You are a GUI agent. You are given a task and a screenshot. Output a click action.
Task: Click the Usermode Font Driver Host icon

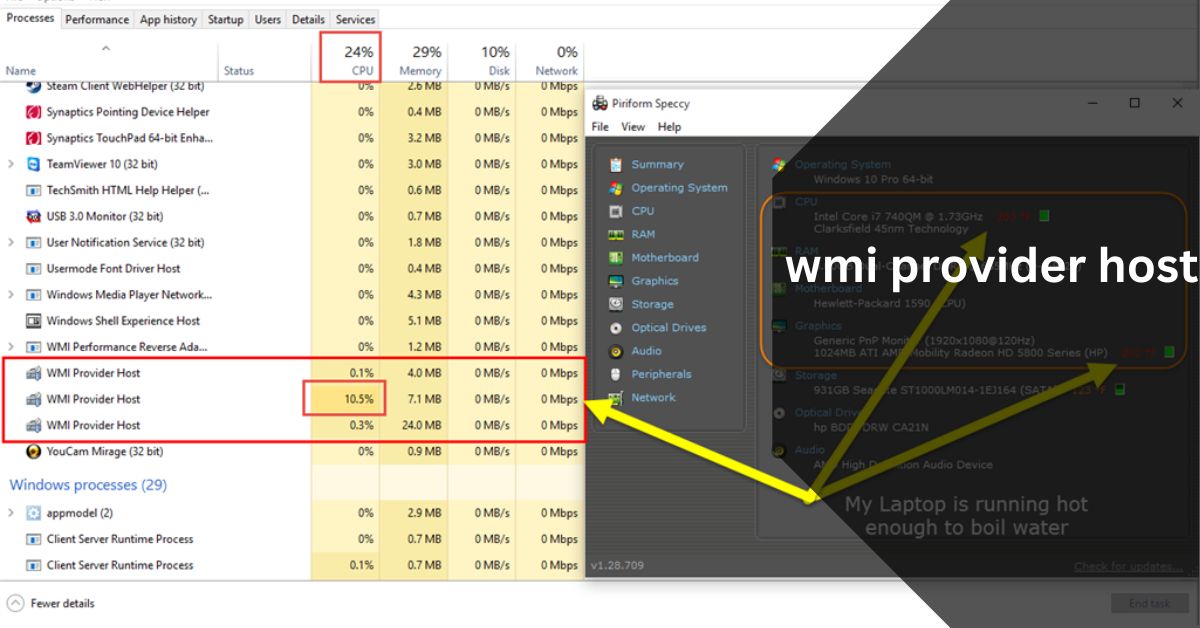[34, 268]
